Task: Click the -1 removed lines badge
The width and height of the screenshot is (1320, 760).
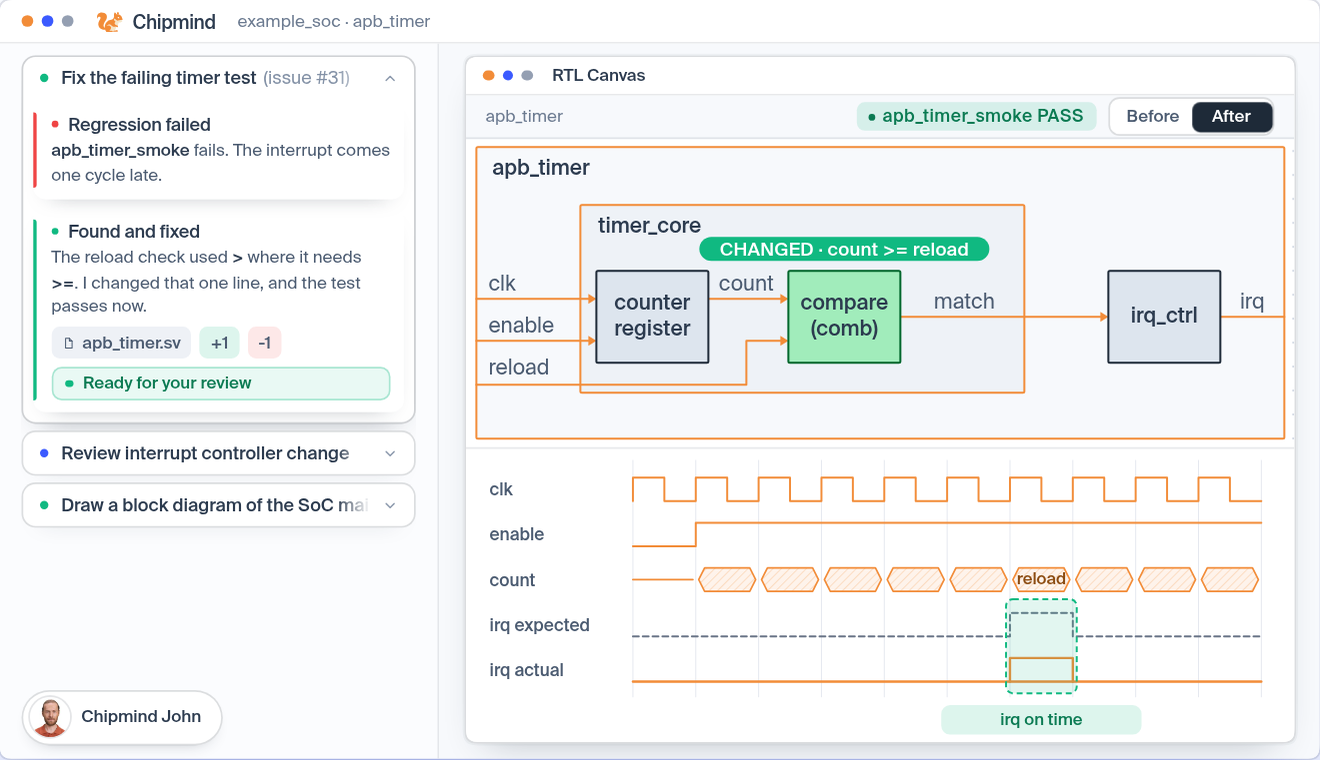Action: pyautogui.click(x=264, y=343)
